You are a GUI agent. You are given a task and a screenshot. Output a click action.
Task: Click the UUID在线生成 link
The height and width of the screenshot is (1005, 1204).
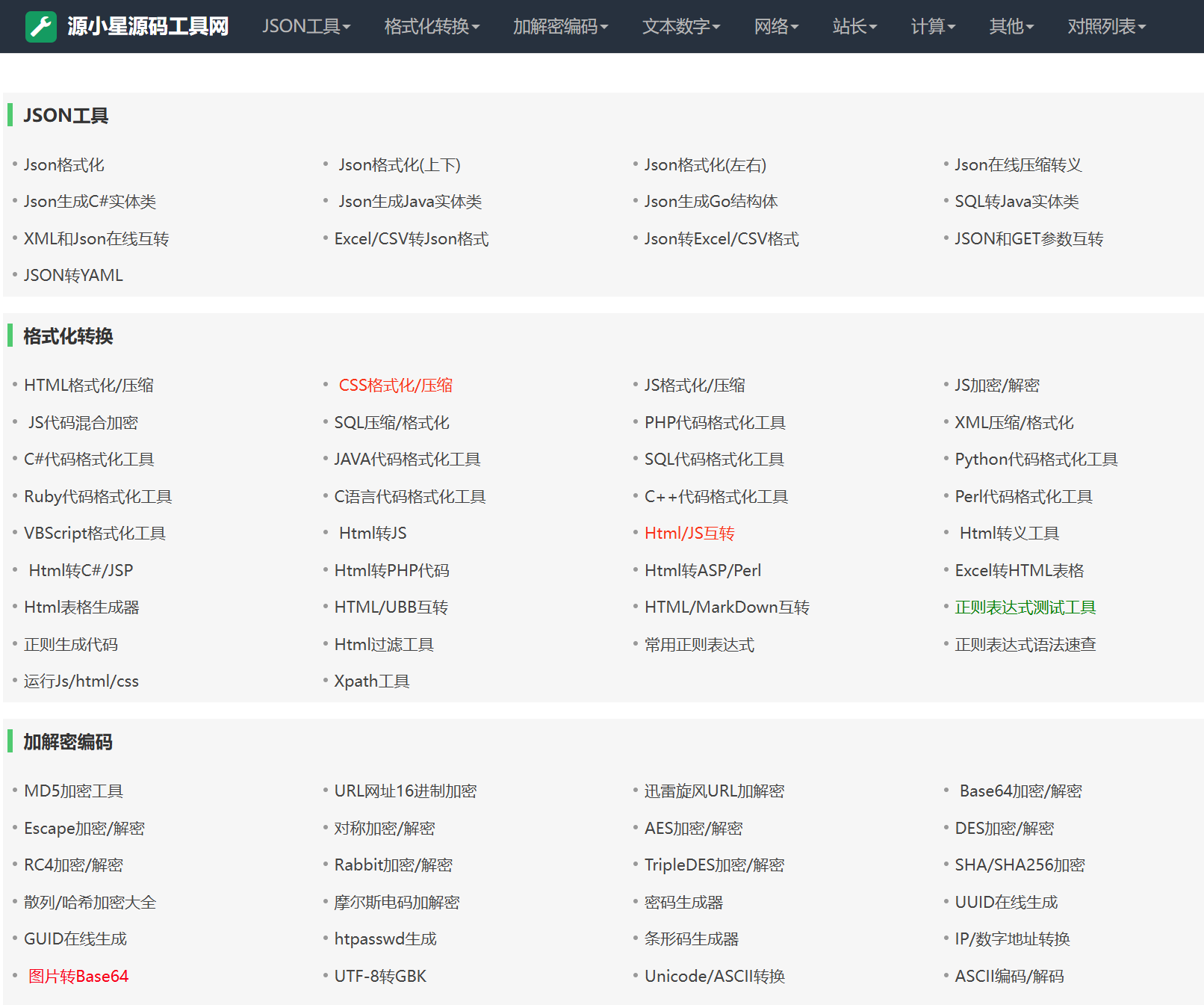pos(1006,902)
